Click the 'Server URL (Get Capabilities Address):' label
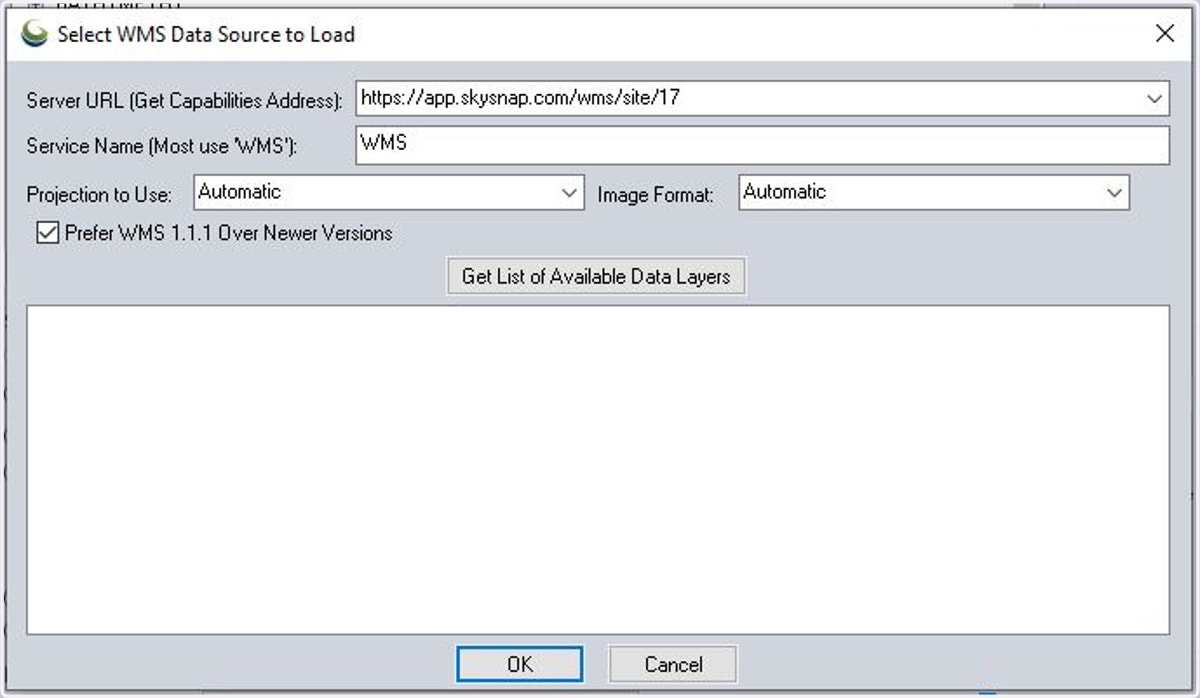Viewport: 1200px width, 698px height. pos(185,100)
